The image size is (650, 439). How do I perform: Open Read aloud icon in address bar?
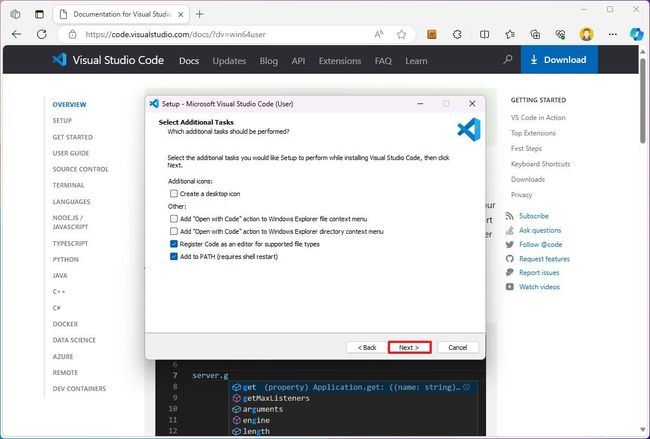tap(379, 34)
